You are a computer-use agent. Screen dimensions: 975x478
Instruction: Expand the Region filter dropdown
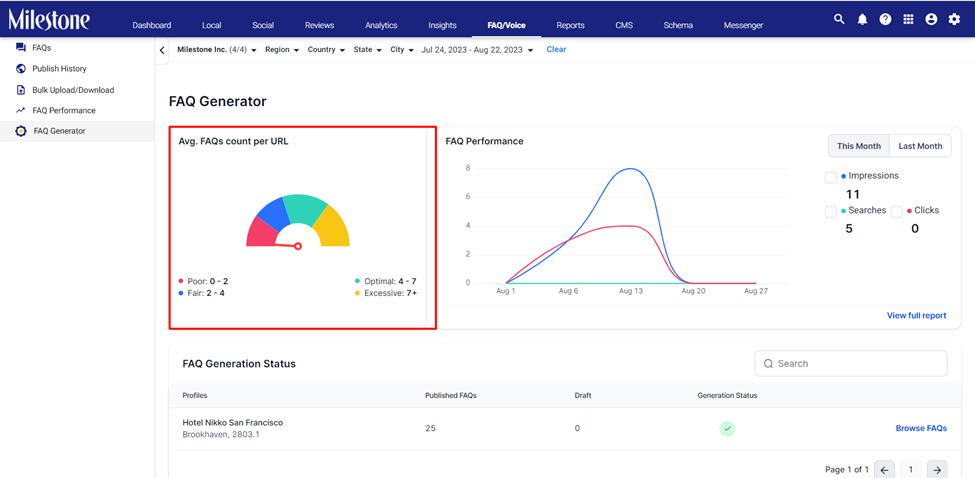[x=282, y=50]
